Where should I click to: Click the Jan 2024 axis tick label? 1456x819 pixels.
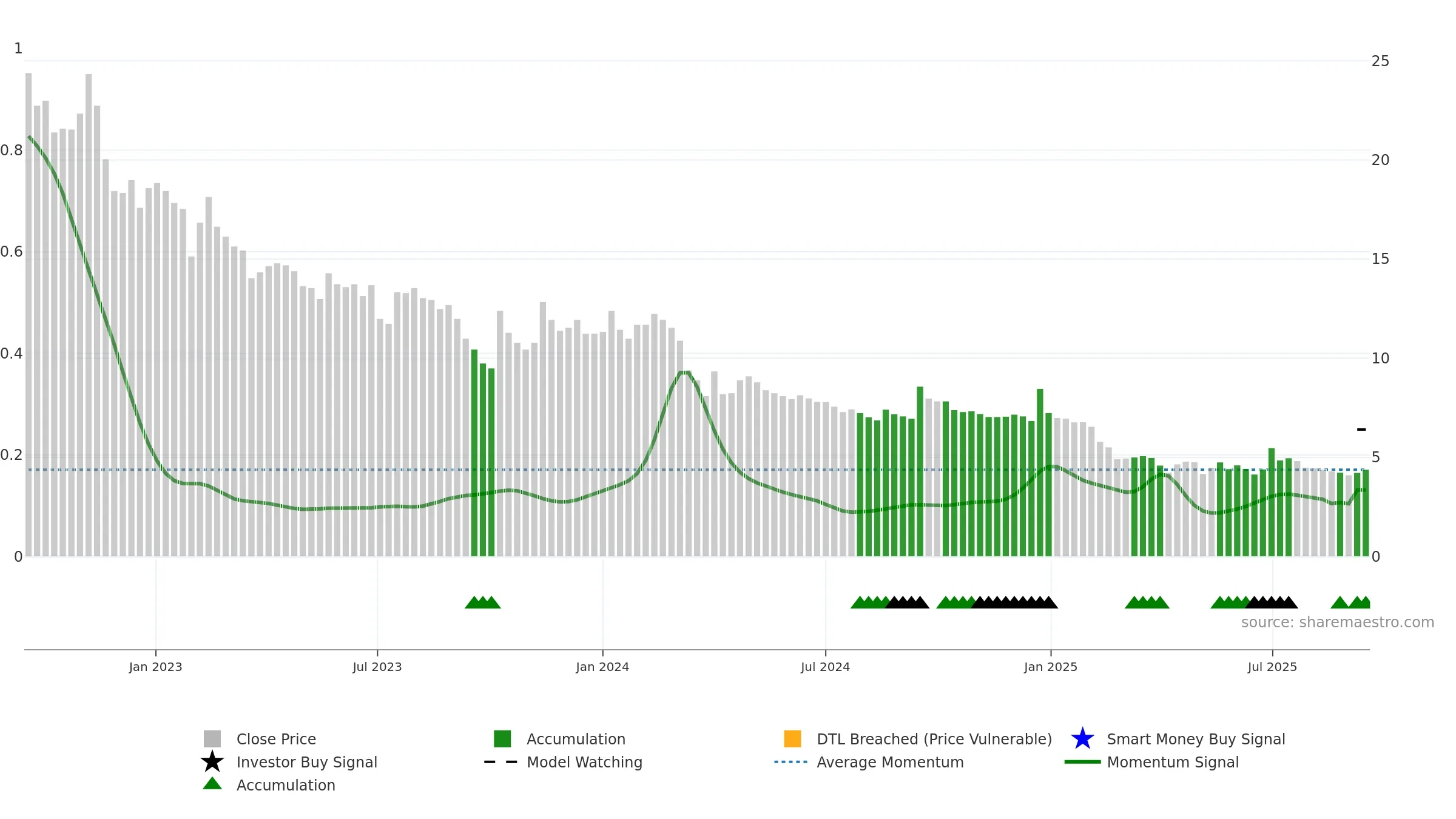[x=602, y=667]
